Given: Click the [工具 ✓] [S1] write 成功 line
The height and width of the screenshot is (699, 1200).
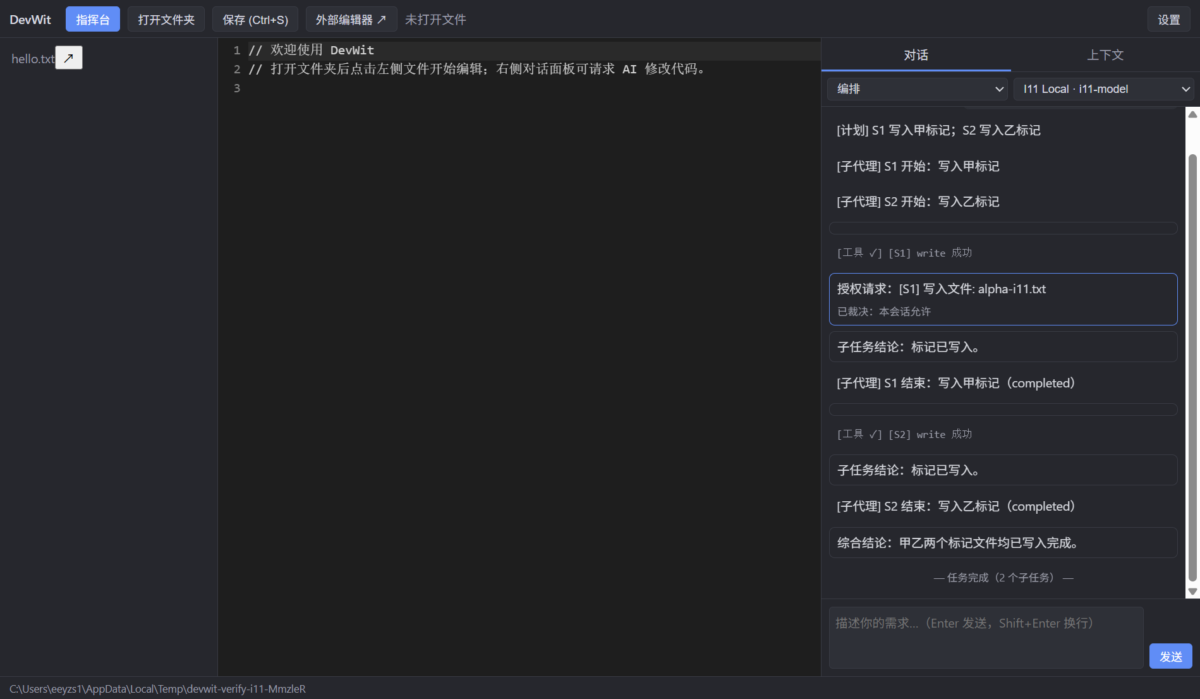Looking at the screenshot, I should (x=904, y=253).
